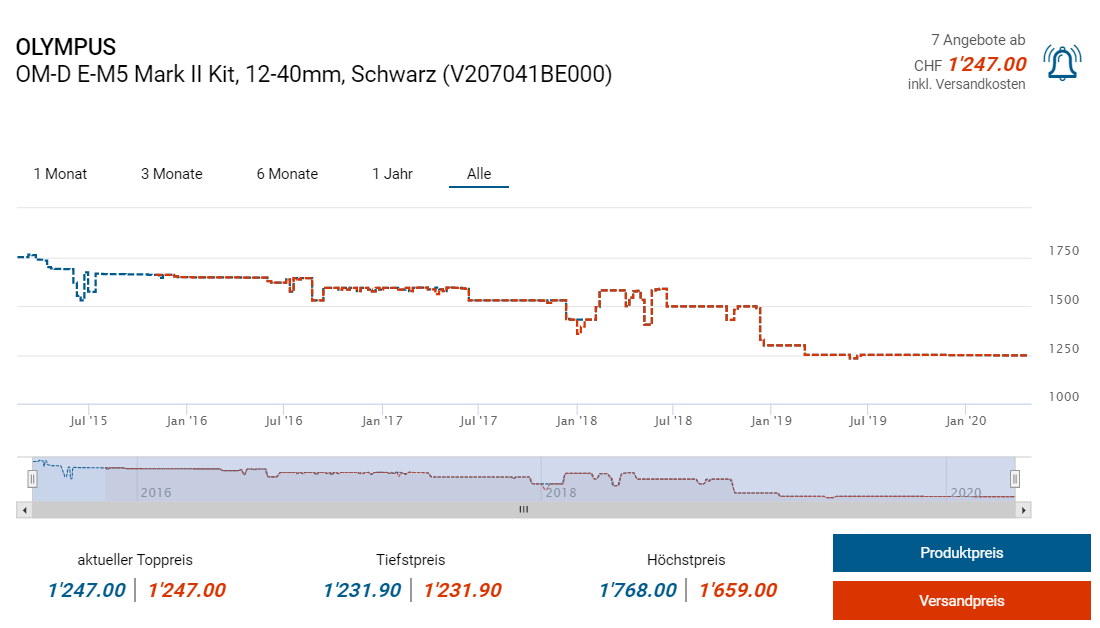
Task: Click the price alert bell icon
Action: click(x=1061, y=63)
